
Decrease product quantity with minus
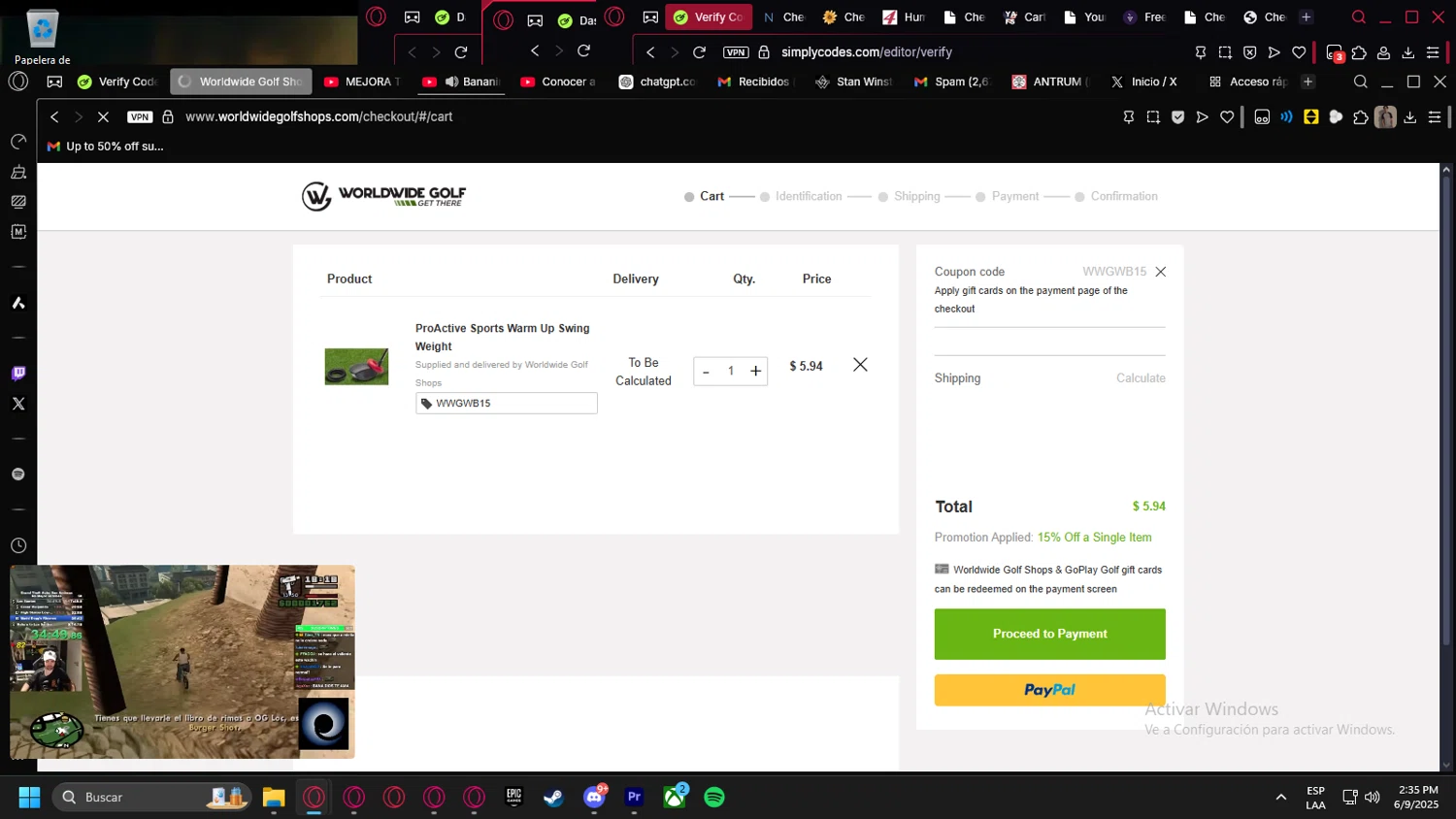coord(706,372)
